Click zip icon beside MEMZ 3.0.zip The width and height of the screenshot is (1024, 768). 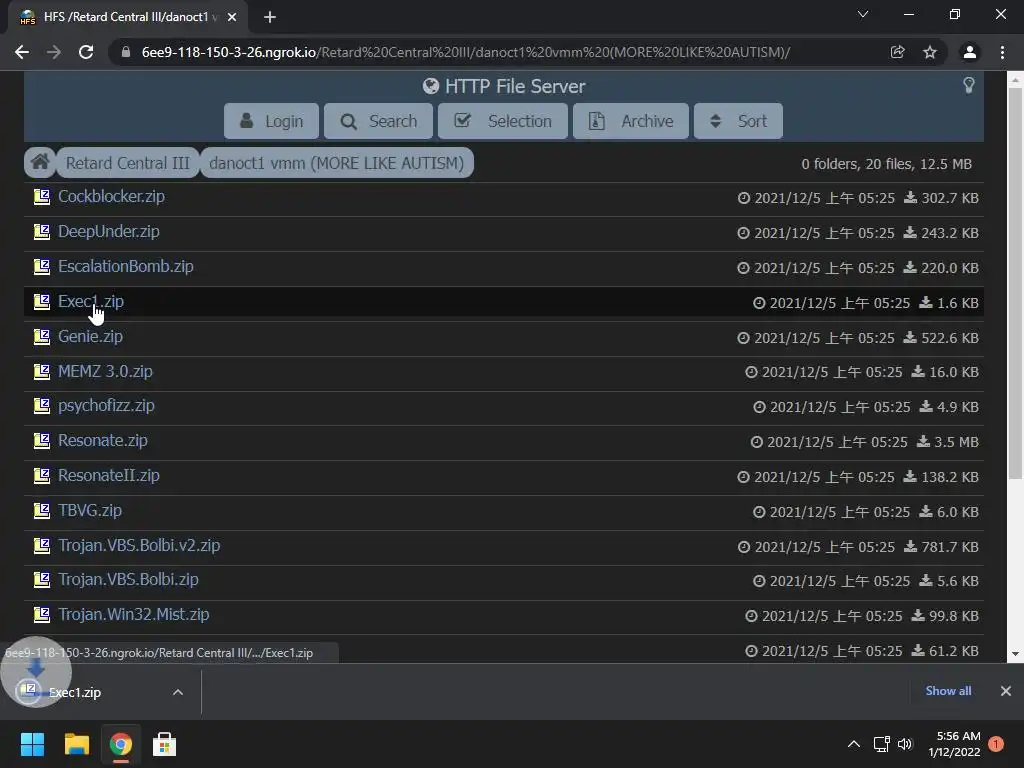[42, 372]
